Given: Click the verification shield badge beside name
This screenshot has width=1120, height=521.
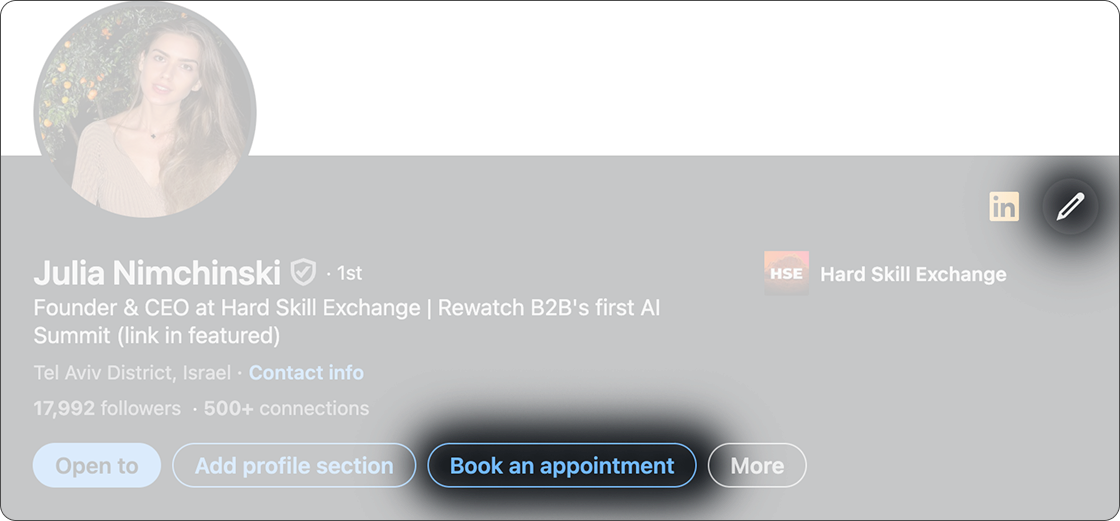Looking at the screenshot, I should pyautogui.click(x=303, y=272).
